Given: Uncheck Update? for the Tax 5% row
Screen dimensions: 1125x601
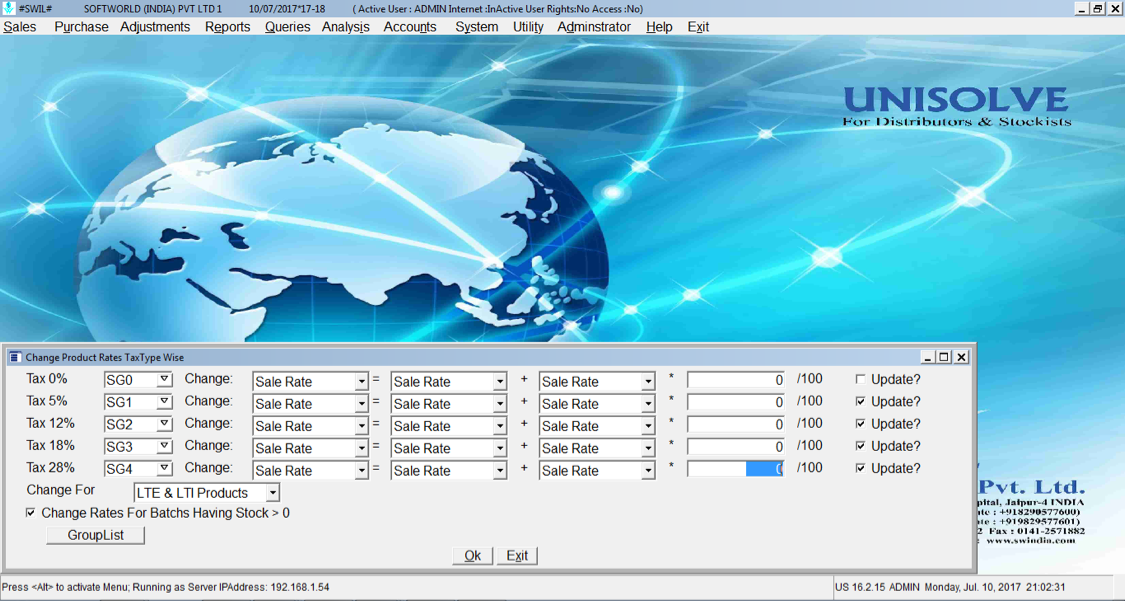Looking at the screenshot, I should click(860, 402).
